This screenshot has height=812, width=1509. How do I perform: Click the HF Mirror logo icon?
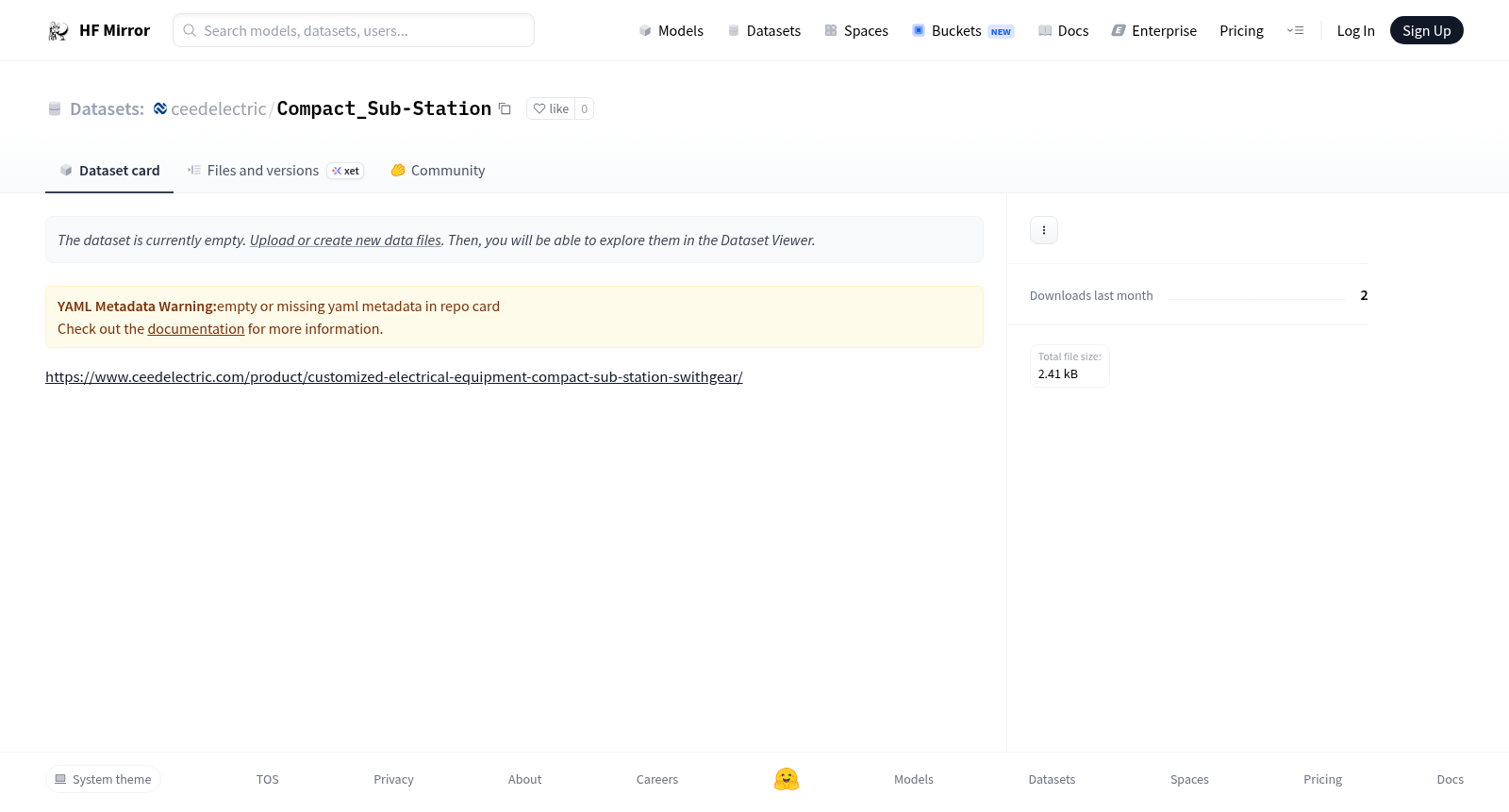58,31
